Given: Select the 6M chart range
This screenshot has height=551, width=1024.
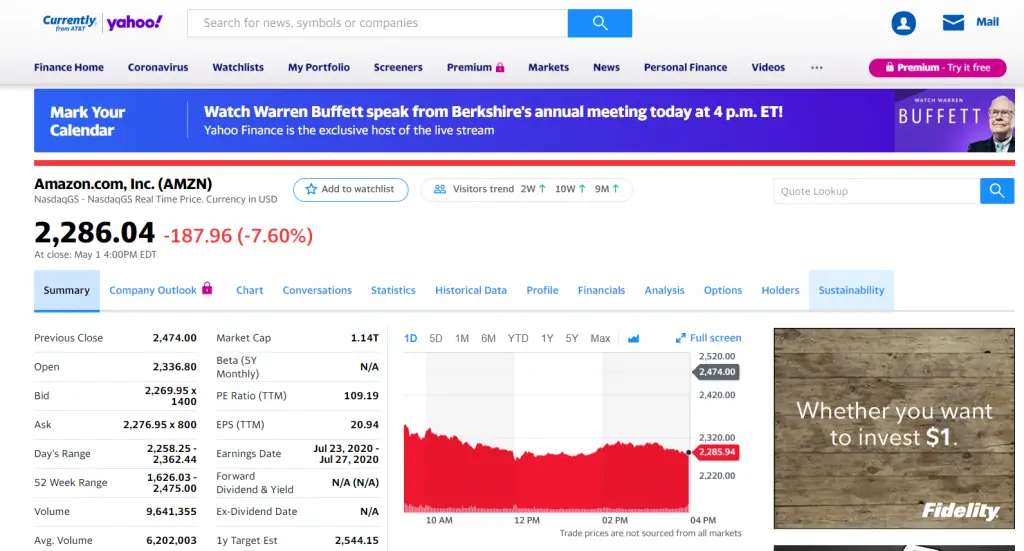Looking at the screenshot, I should click(488, 338).
